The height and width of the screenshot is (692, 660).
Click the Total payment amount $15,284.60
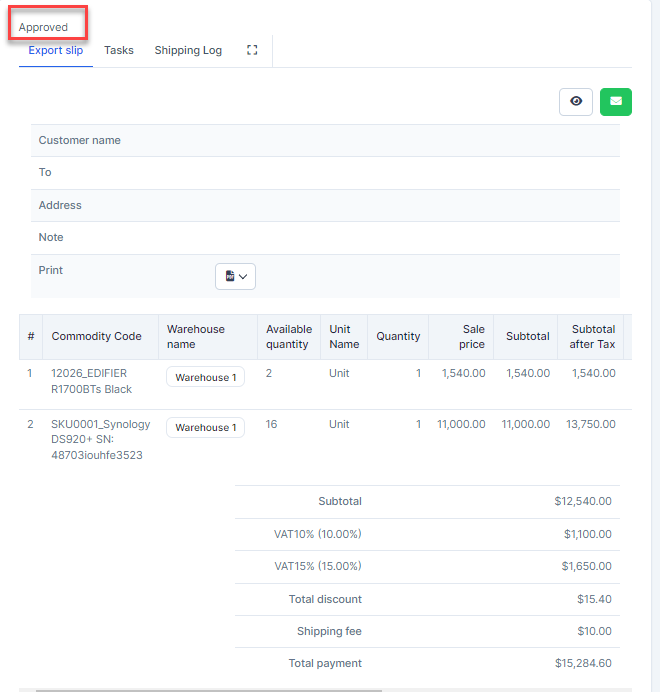[583, 663]
